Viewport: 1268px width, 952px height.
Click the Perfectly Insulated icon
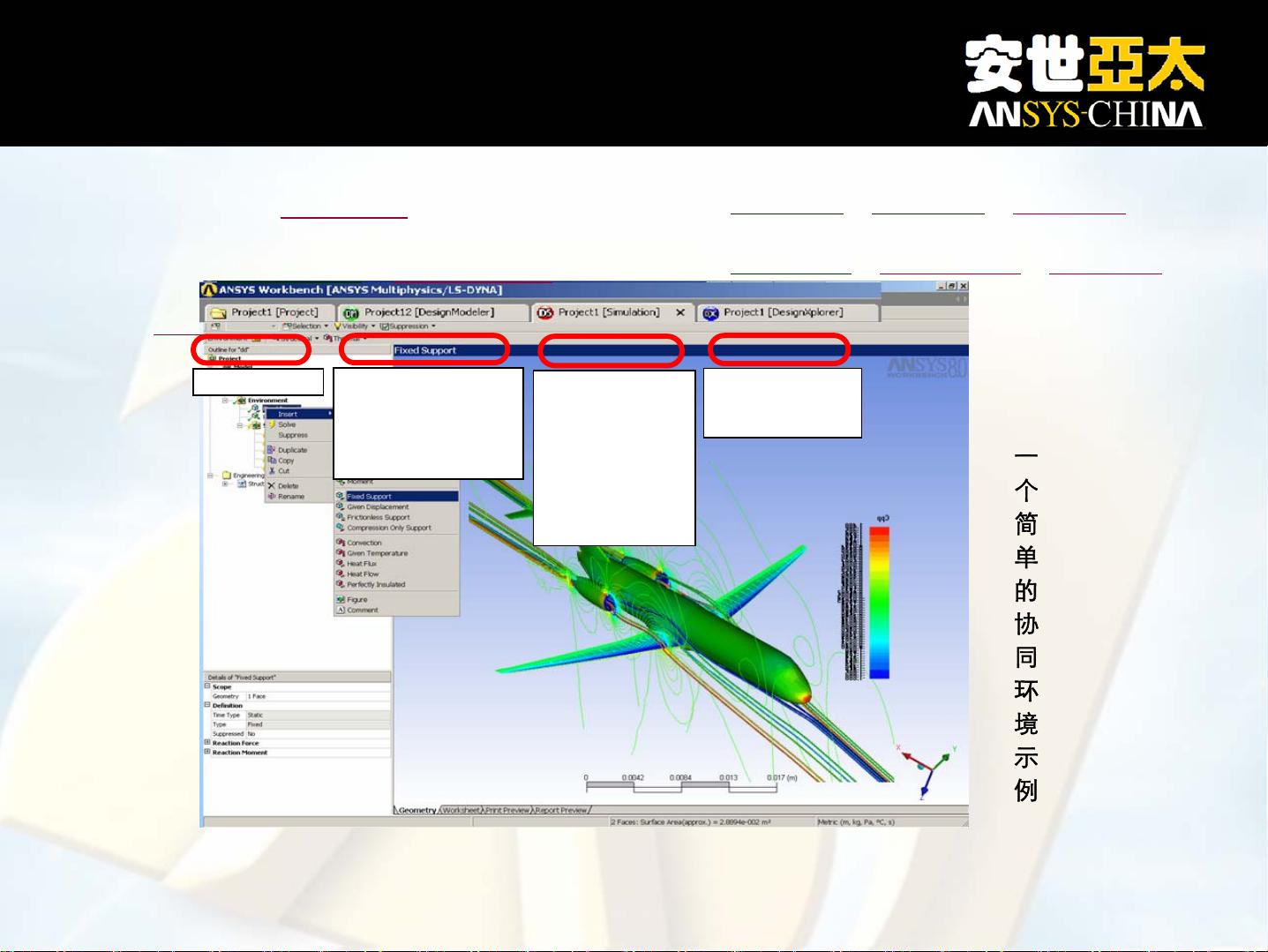coord(341,584)
